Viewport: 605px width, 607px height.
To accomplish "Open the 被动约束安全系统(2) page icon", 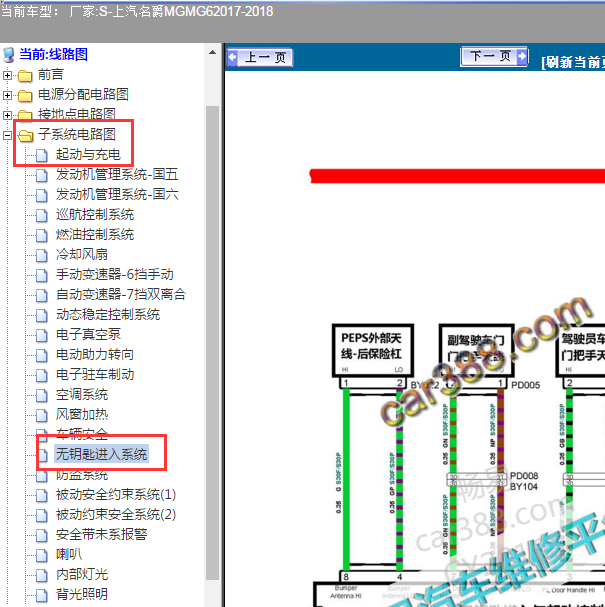I will coord(41,515).
